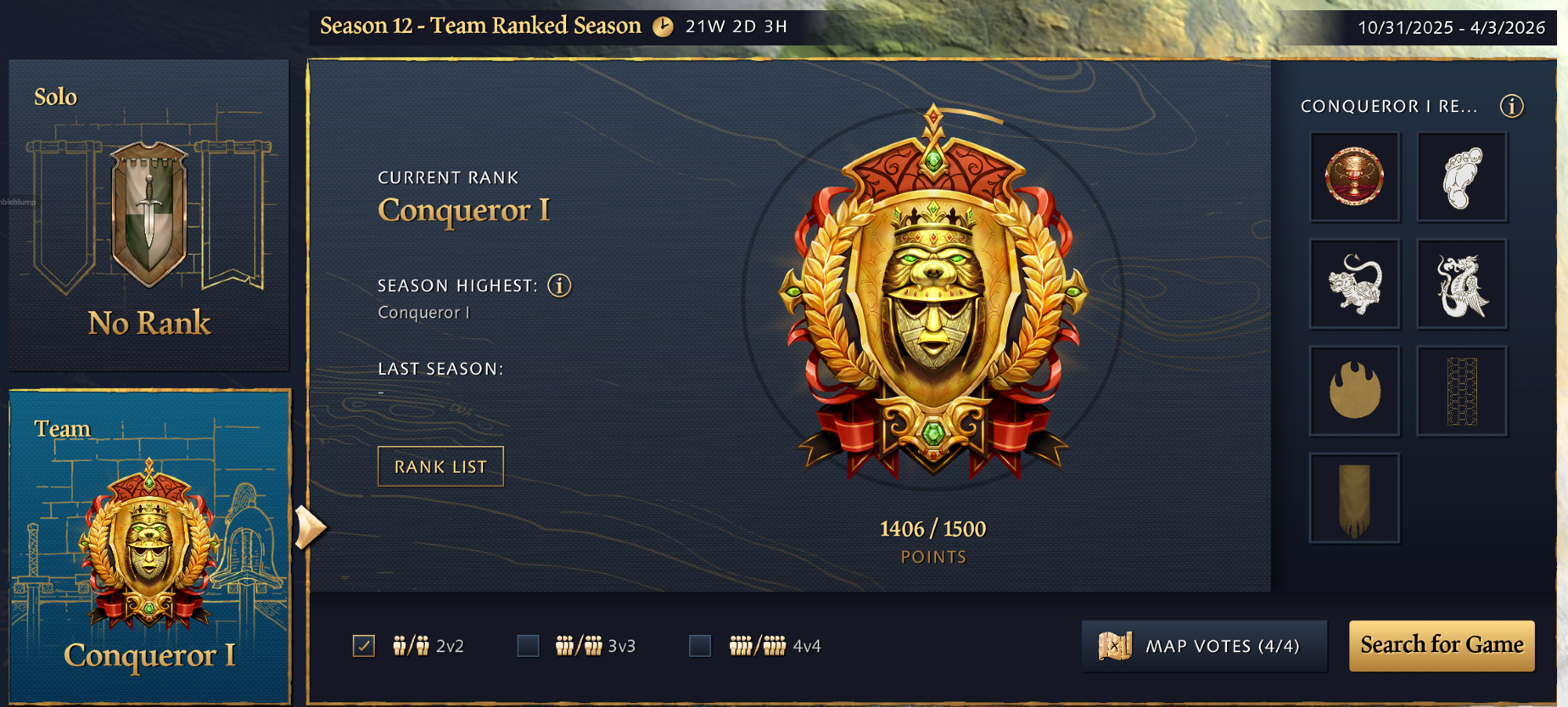Select the golden flame reward icon

[1354, 391]
